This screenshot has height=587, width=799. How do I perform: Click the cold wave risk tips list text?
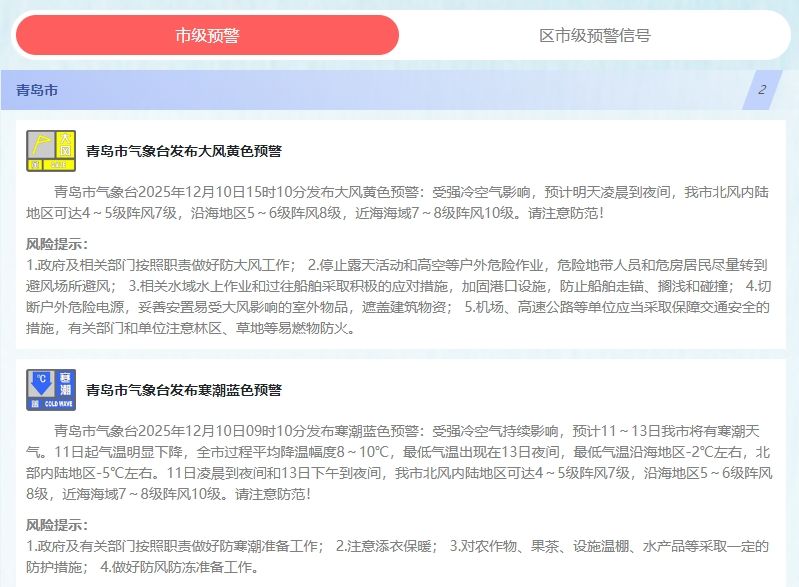(400, 557)
